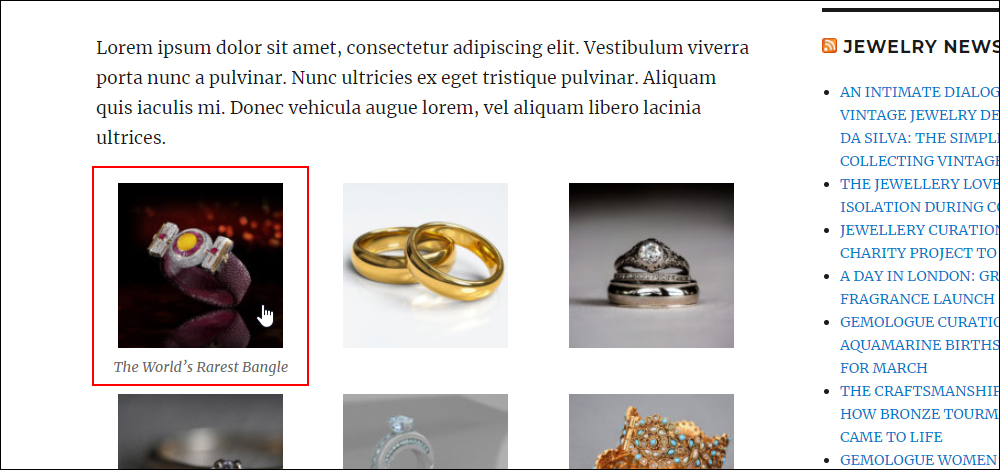Image resolution: width=1000 pixels, height=470 pixels.
Task: Click the 'The World's Rarest Bangle' caption
Action: [201, 367]
